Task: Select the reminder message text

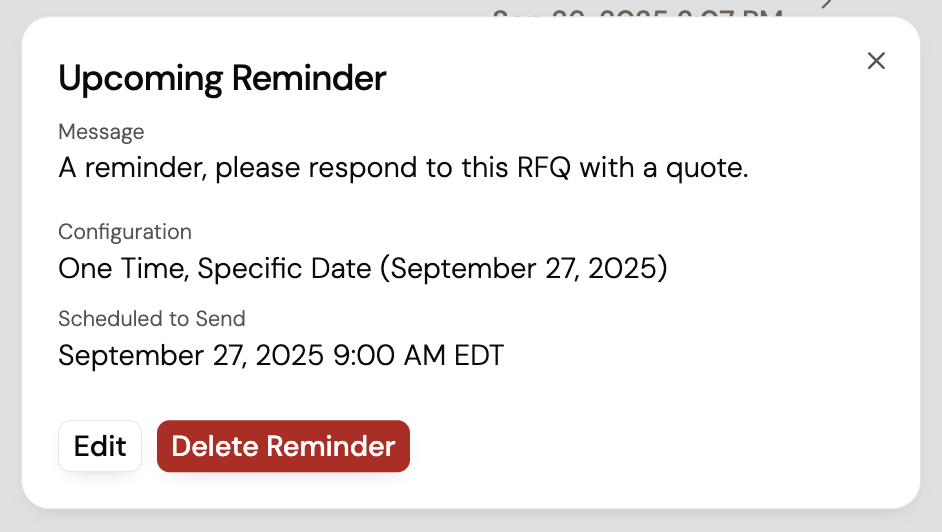Action: (x=403, y=168)
